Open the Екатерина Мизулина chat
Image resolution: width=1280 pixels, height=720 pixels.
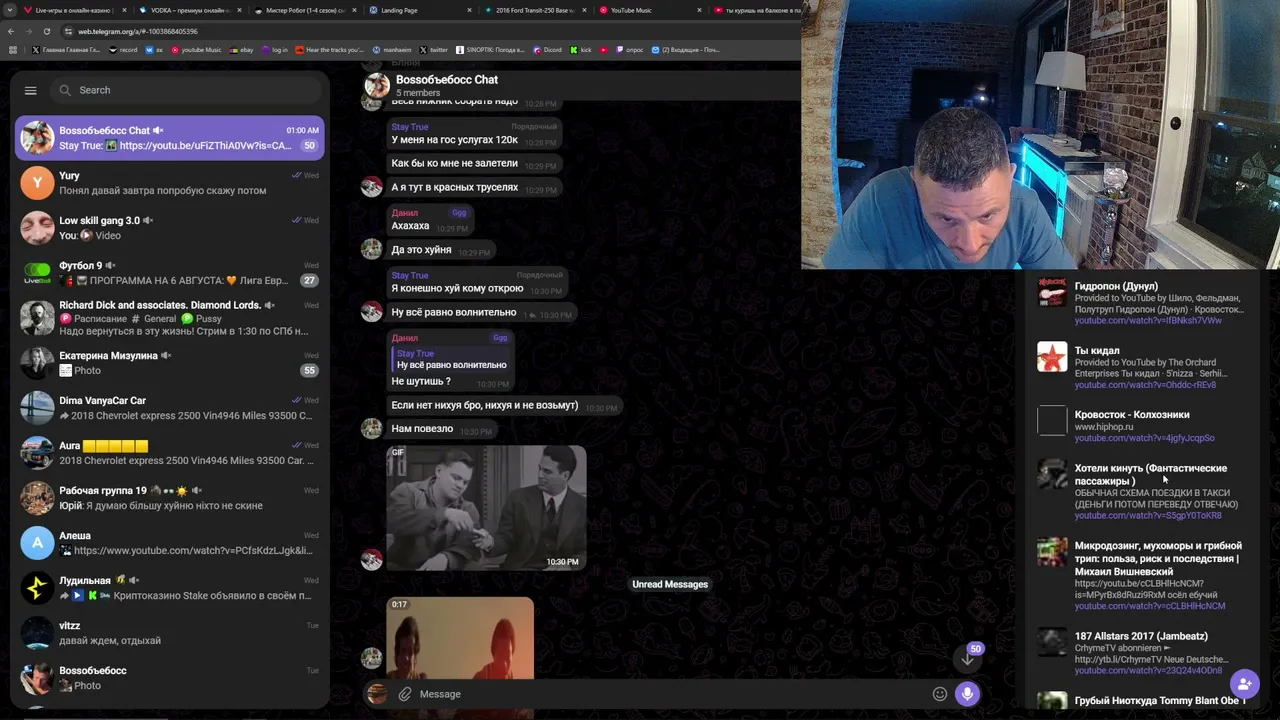(x=170, y=363)
